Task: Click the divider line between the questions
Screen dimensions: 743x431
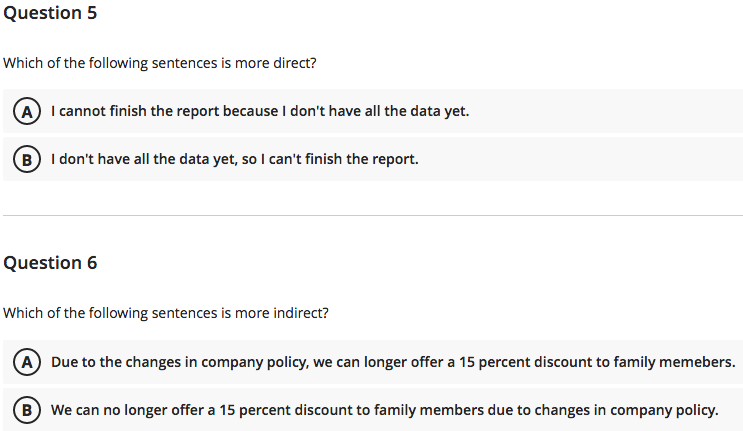Action: [371, 215]
